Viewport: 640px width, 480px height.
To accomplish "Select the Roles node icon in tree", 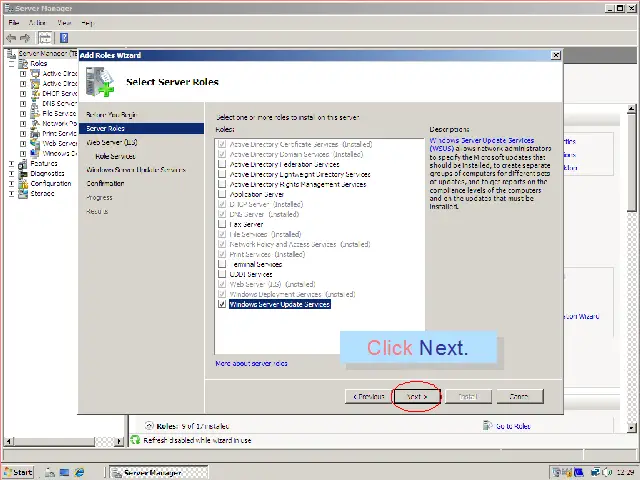I will click(23, 64).
